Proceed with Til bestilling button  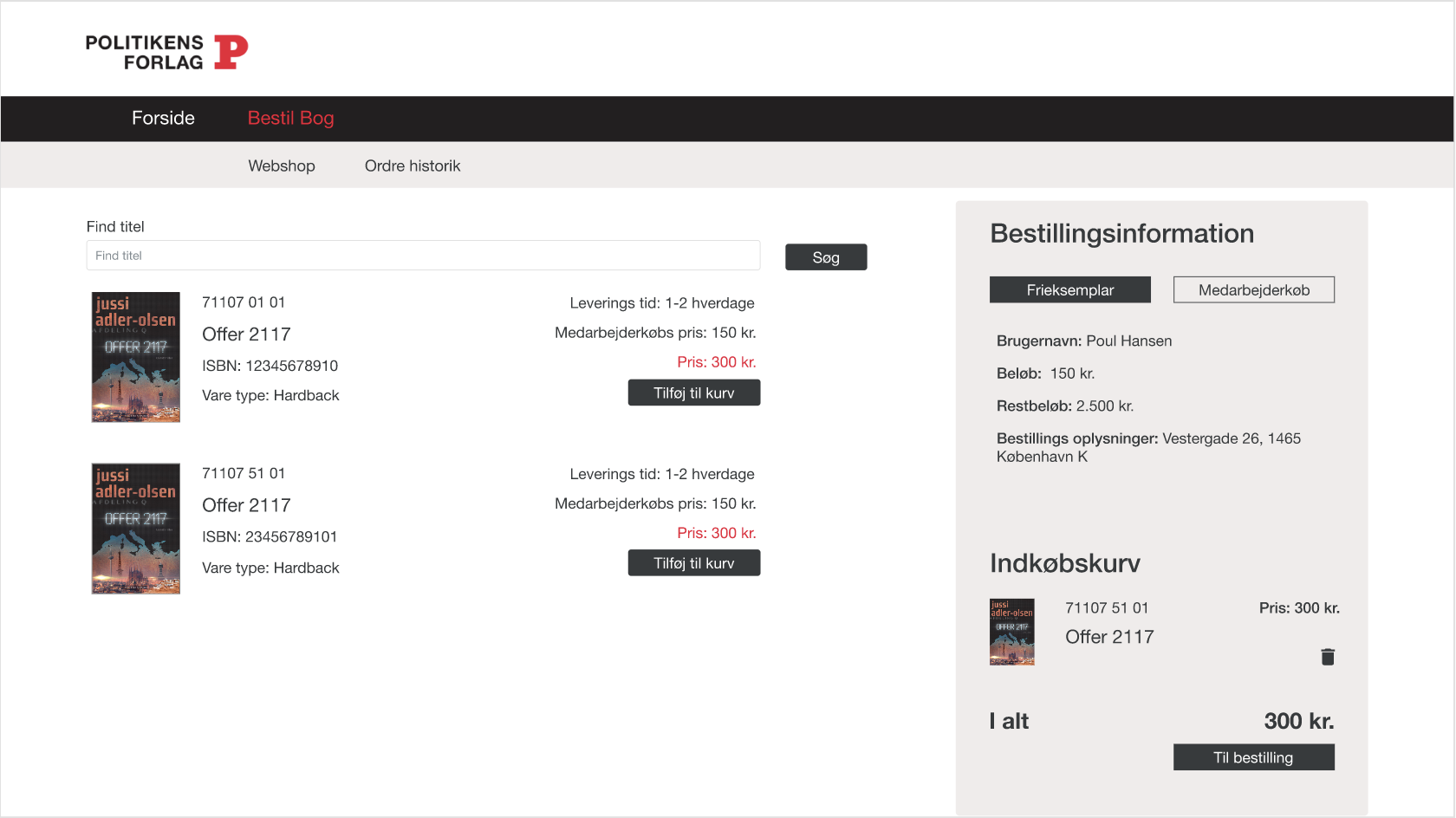pyautogui.click(x=1254, y=757)
